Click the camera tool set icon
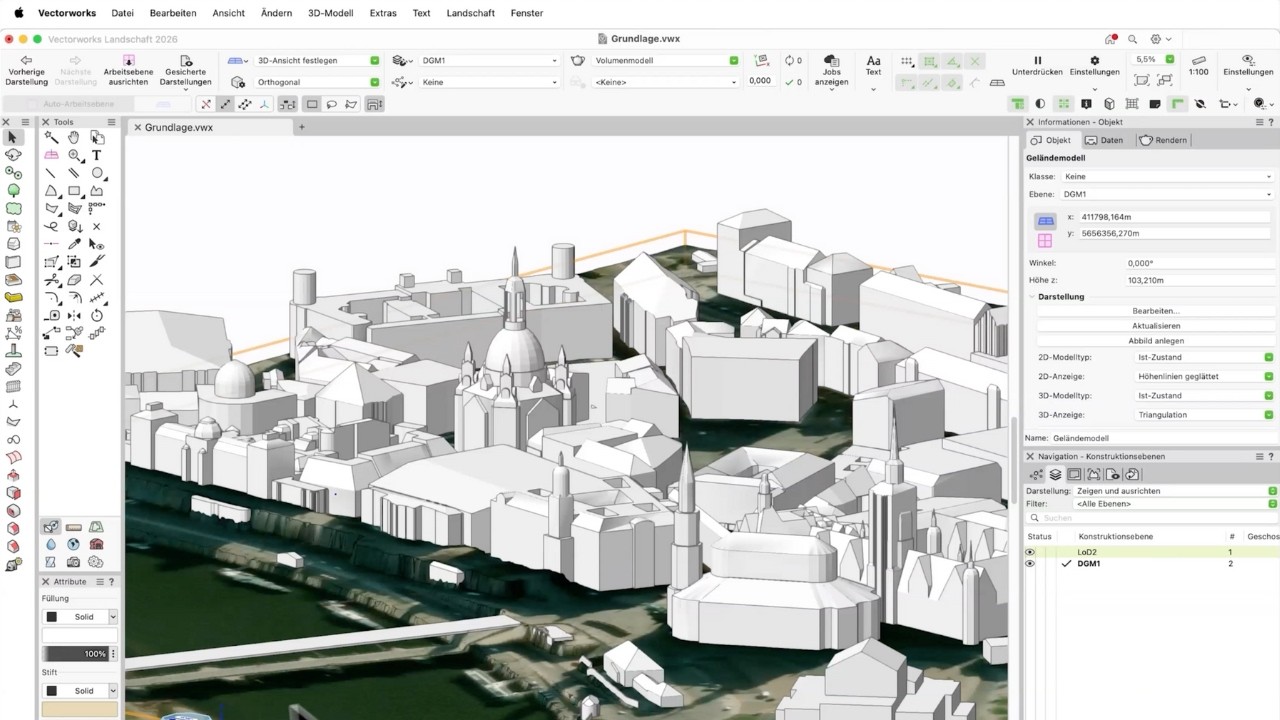This screenshot has height=720, width=1280. pyautogui.click(x=74, y=562)
